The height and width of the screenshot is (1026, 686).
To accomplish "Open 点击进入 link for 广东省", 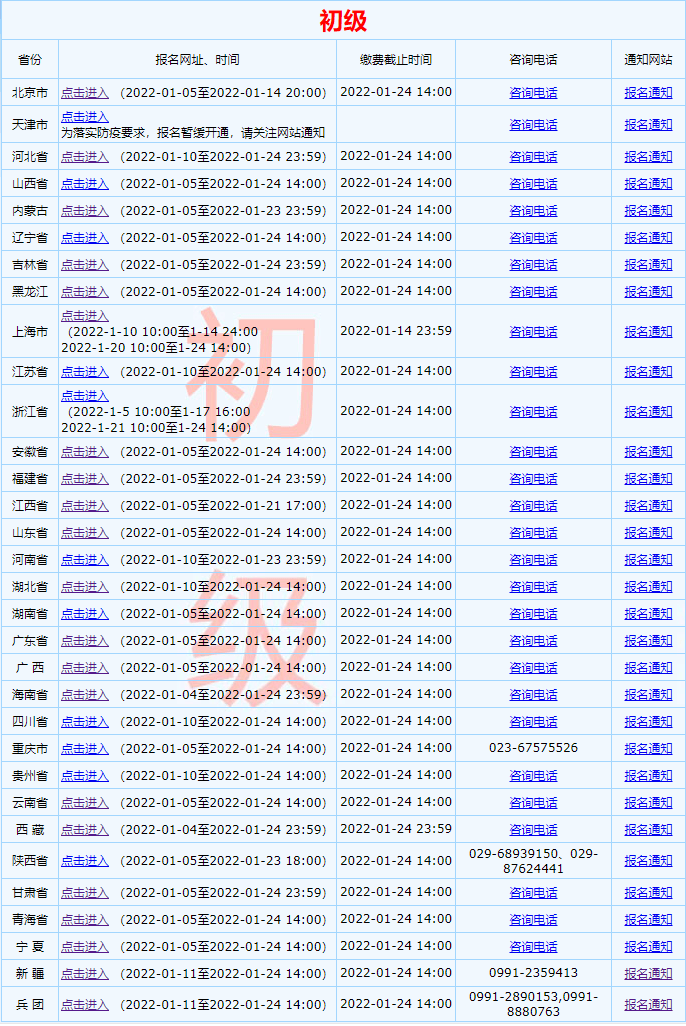I will [x=84, y=641].
